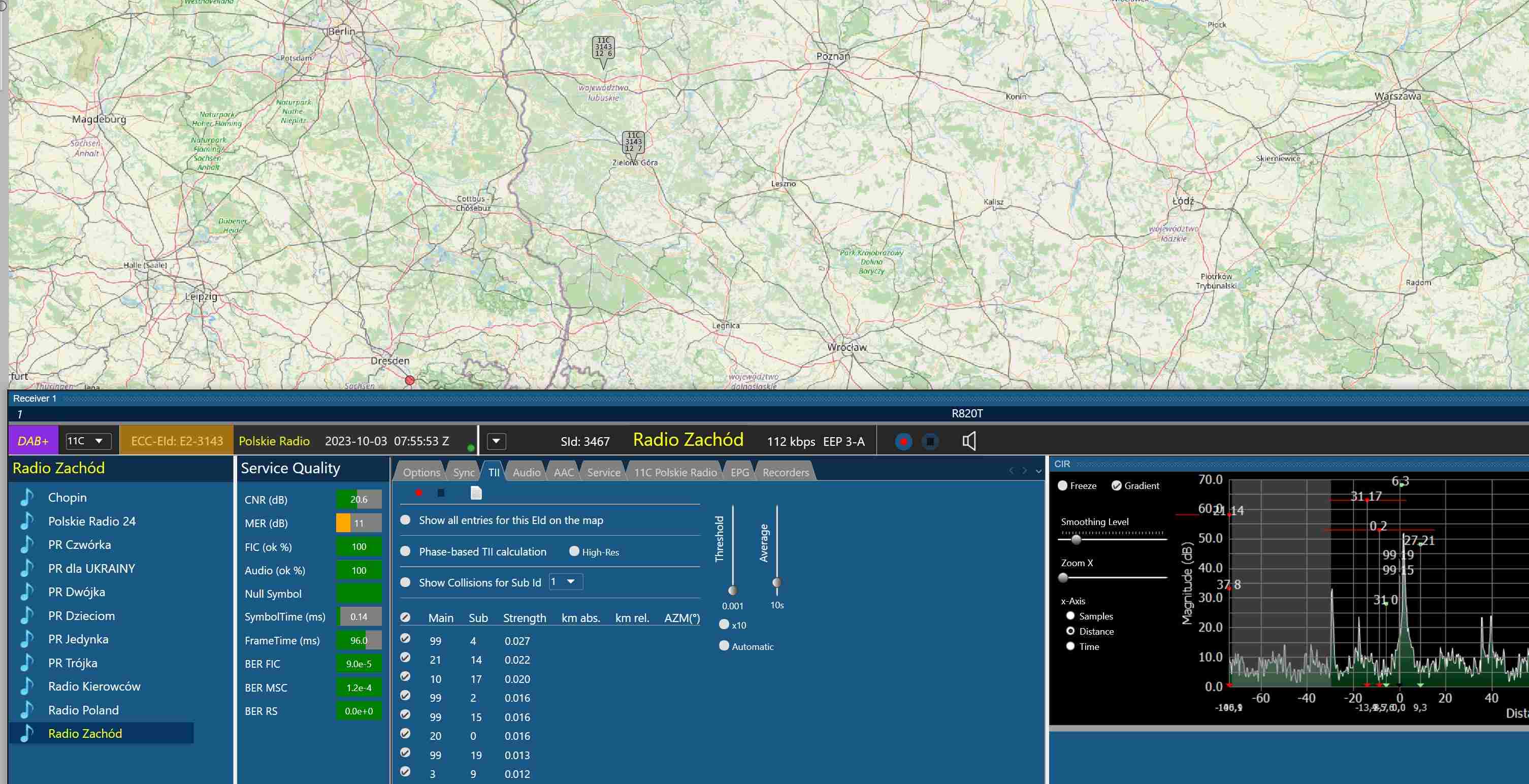The image size is (1529, 784).
Task: Click the transmitter marker at Zielona Góra
Action: (633, 145)
